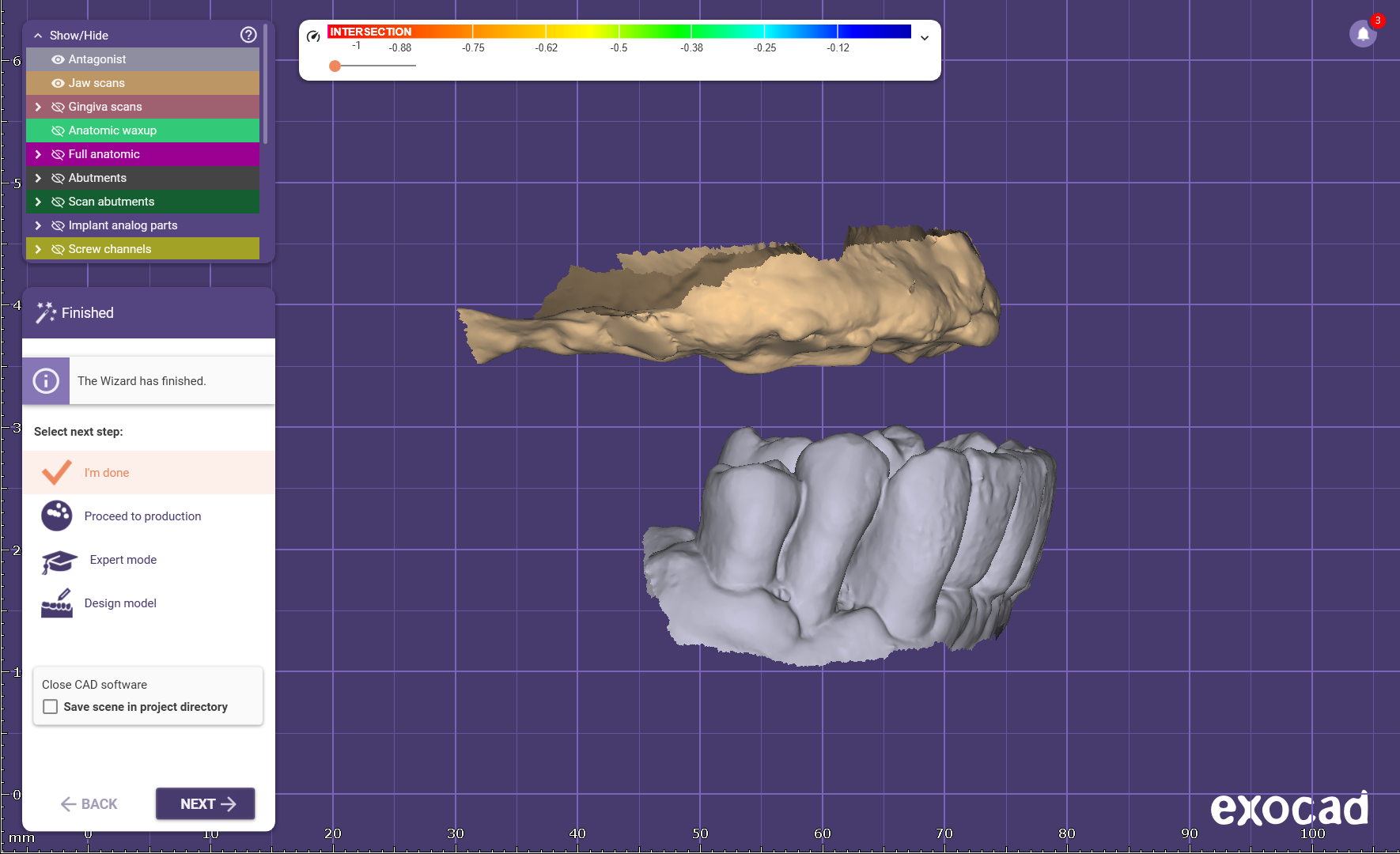Screen dimensions: 1400x854
Task: Click the gray antagonist teeth model
Action: [x=854, y=546]
